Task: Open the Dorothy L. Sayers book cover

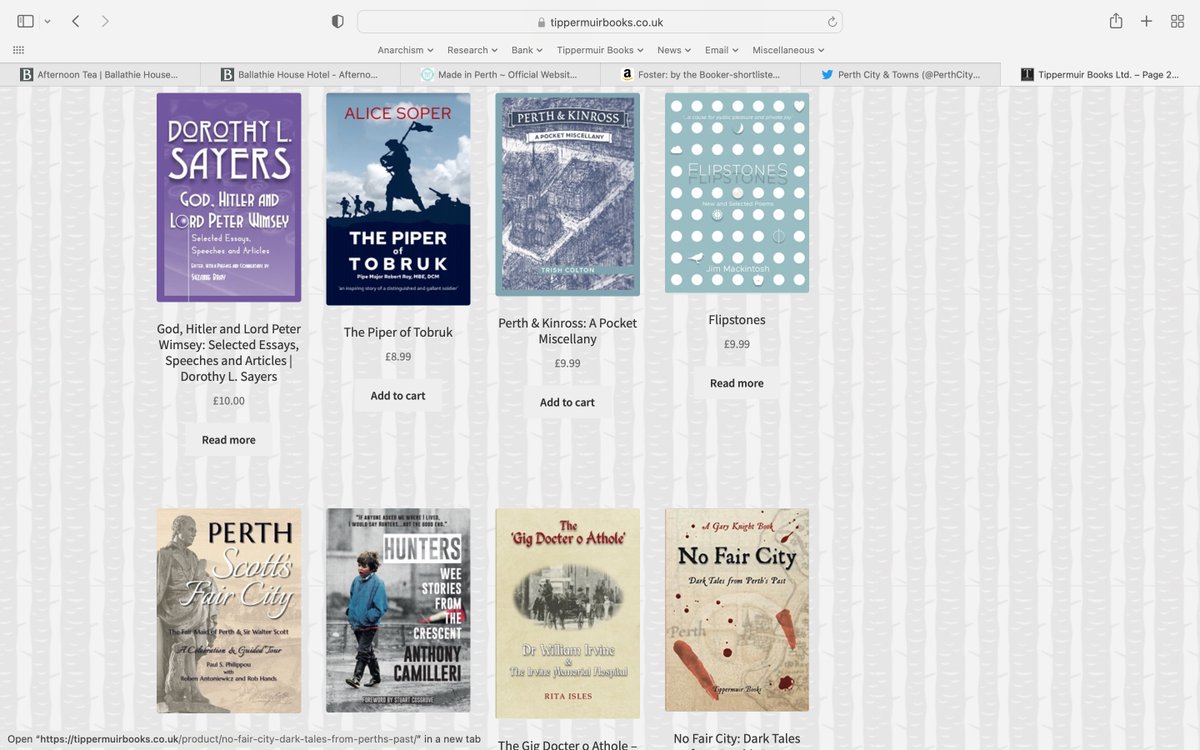Action: [229, 197]
